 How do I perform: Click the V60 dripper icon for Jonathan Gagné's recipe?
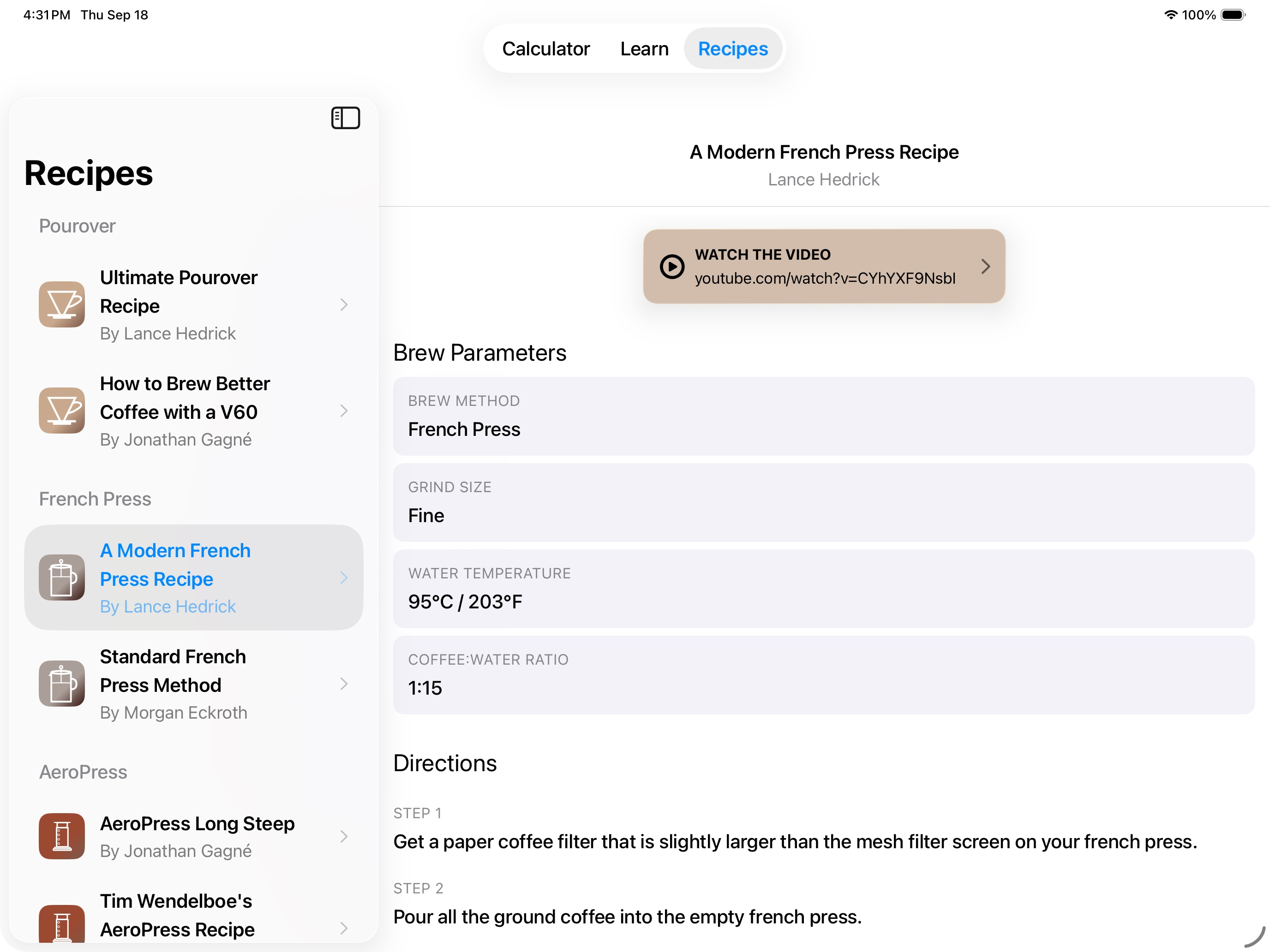point(62,411)
